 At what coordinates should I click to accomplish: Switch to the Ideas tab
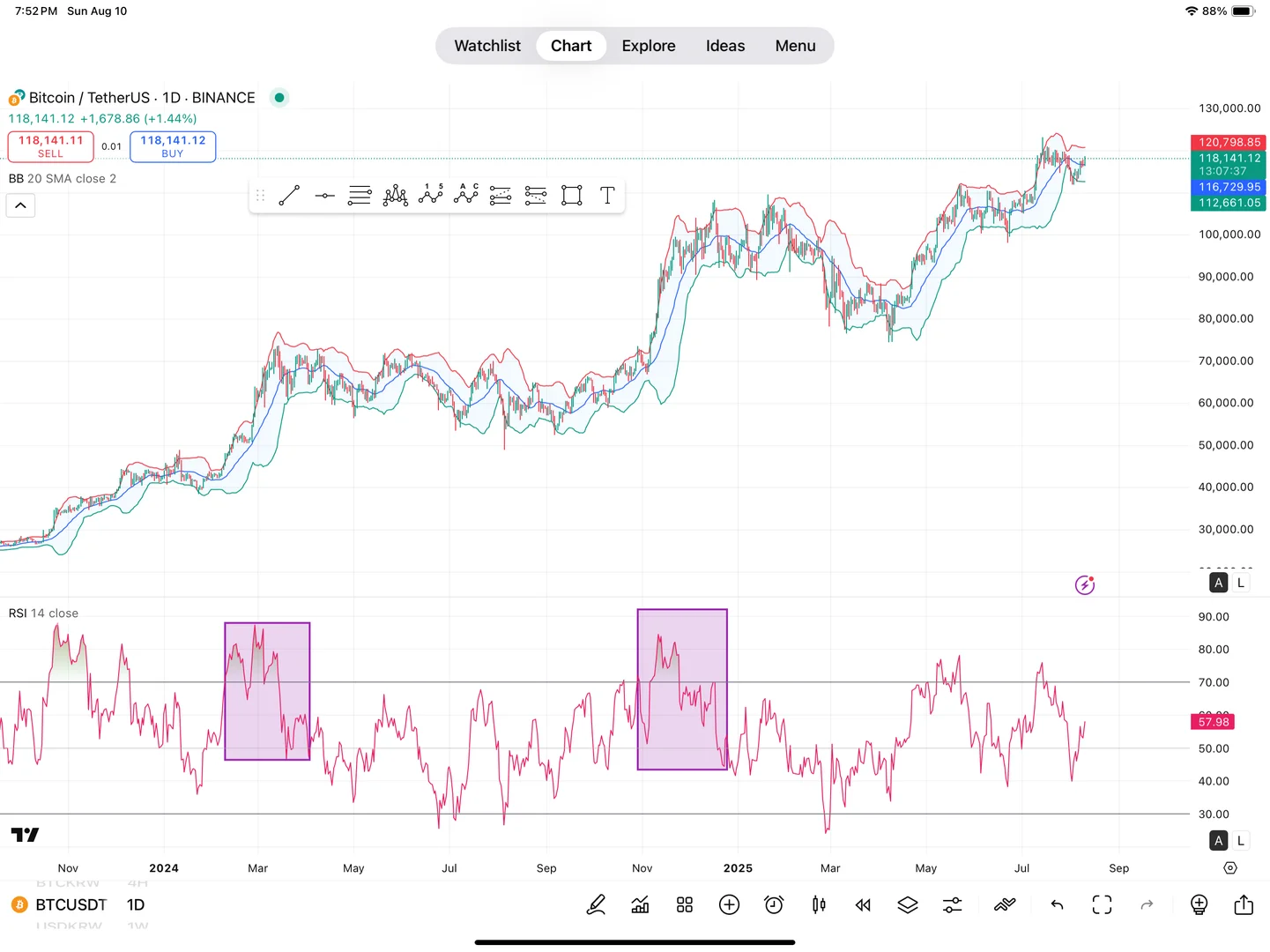tap(725, 46)
